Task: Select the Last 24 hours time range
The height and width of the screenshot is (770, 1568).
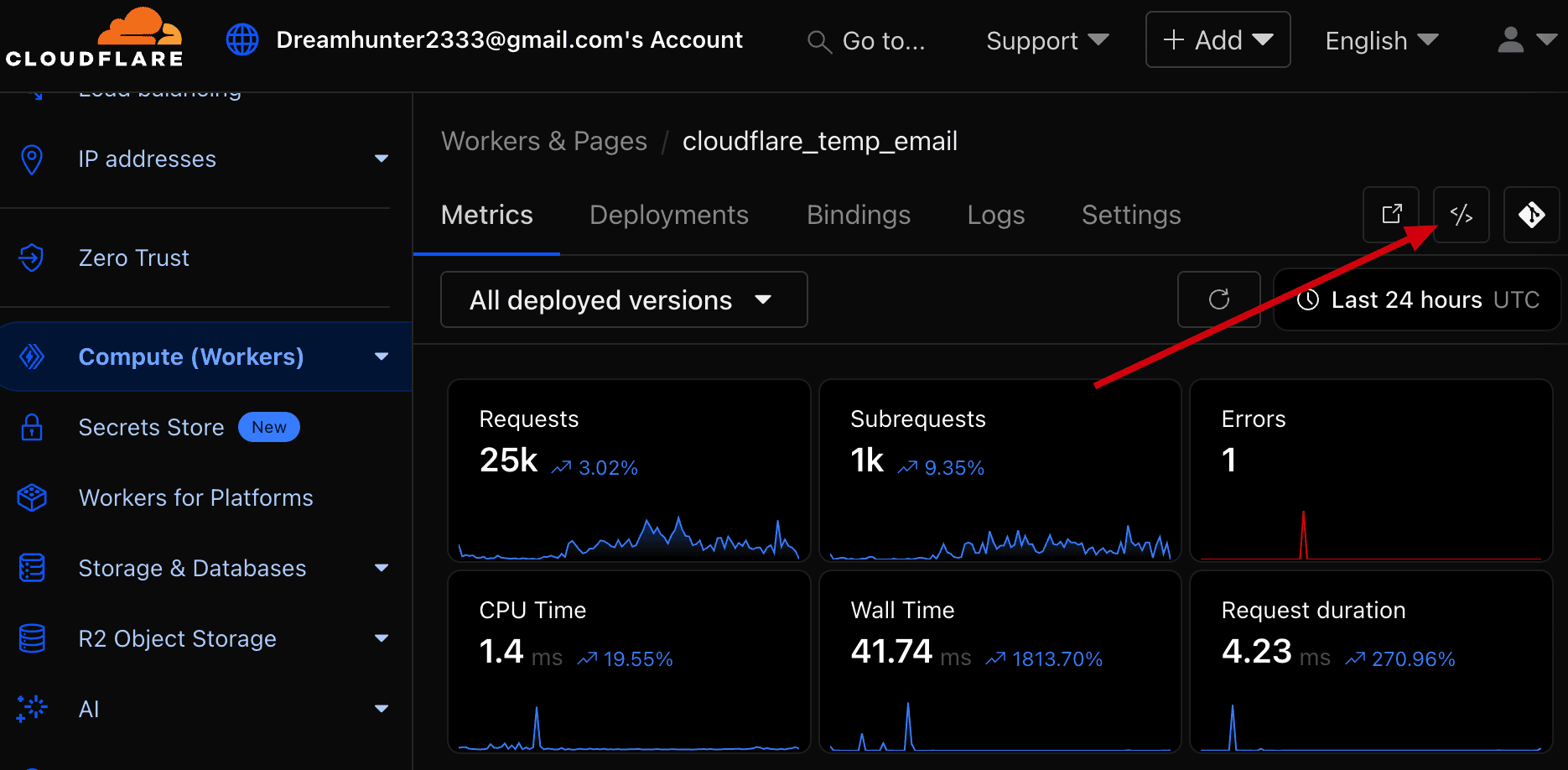Action: coord(1417,299)
